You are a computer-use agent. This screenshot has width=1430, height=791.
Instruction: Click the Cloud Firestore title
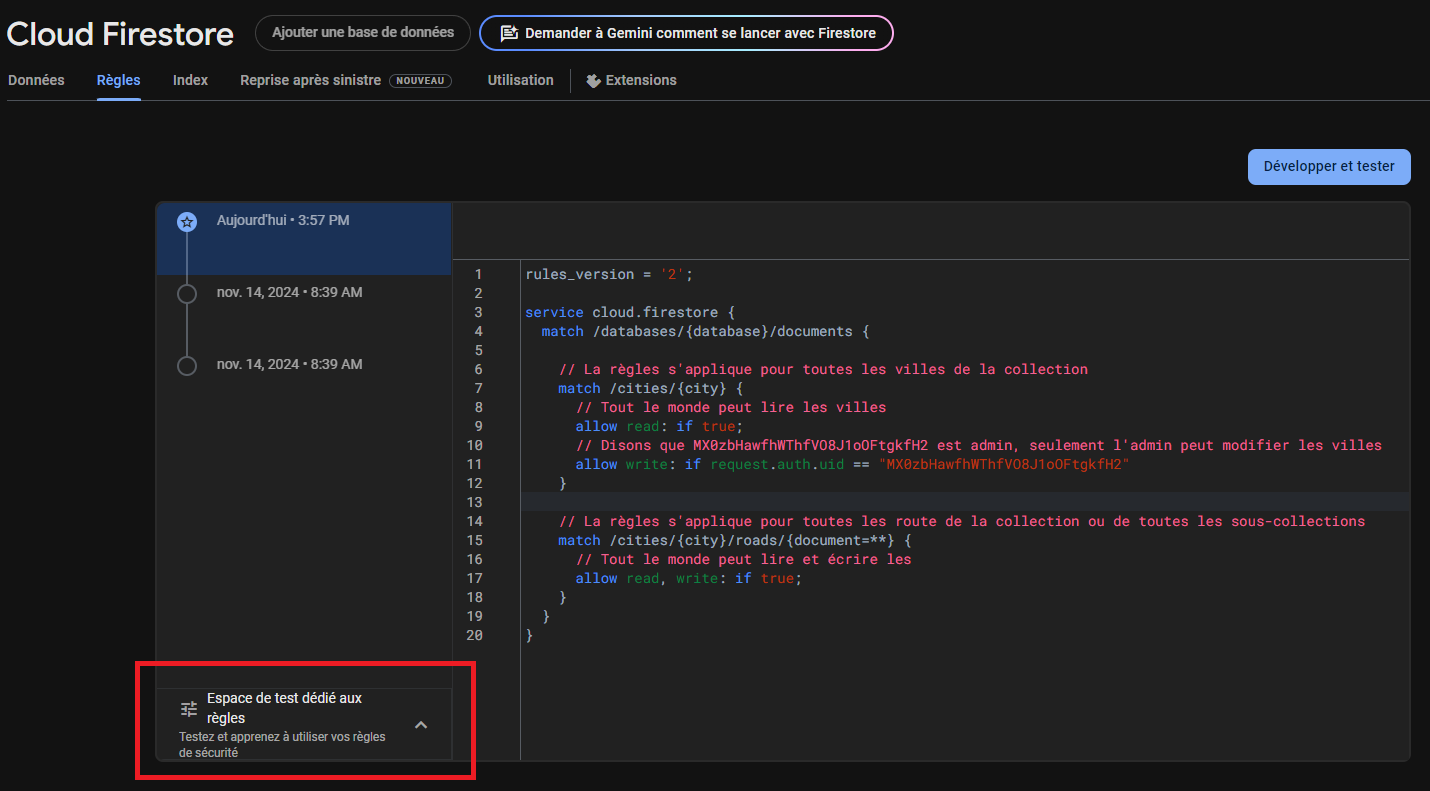click(120, 34)
